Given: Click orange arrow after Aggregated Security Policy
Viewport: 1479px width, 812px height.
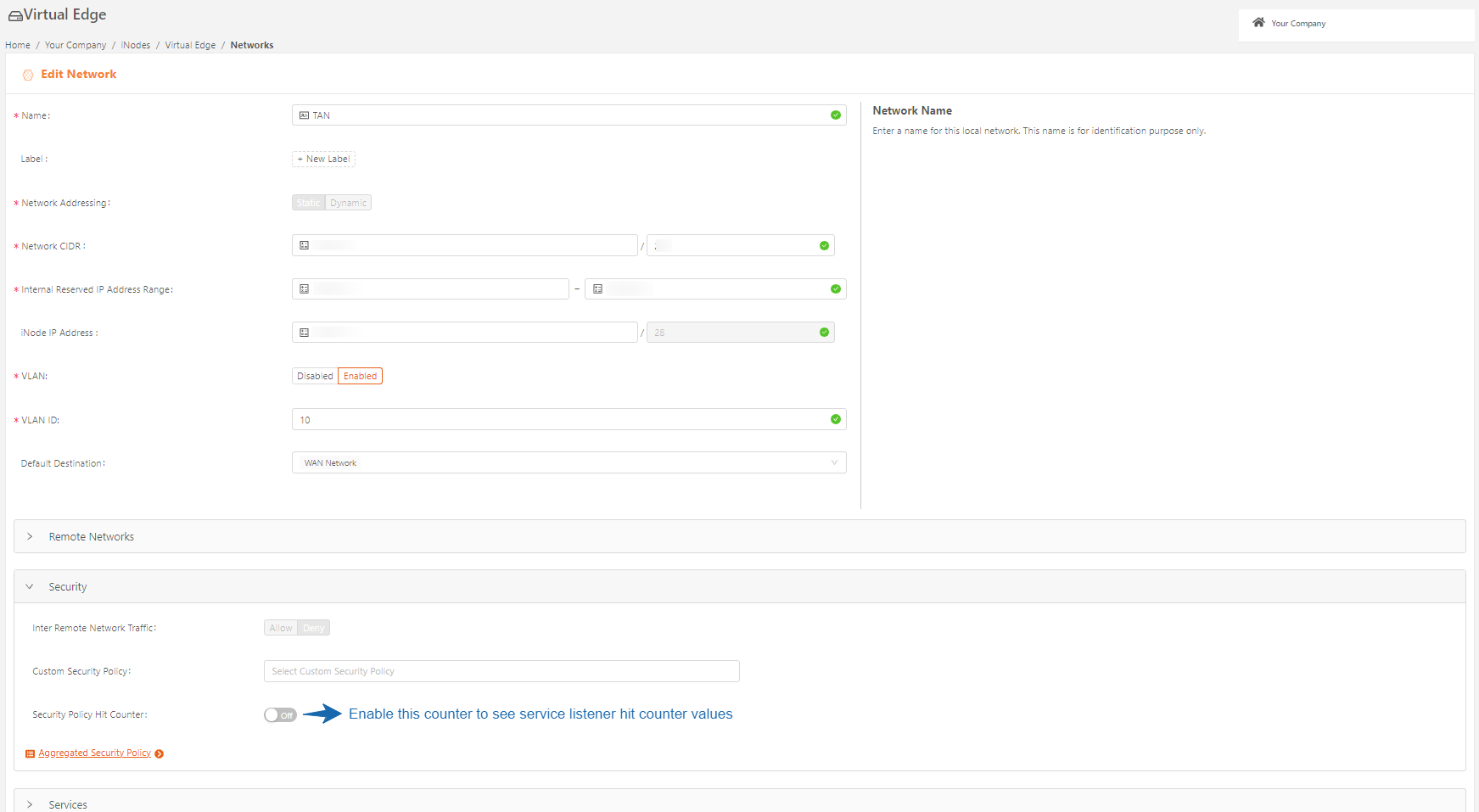Looking at the screenshot, I should [x=160, y=753].
